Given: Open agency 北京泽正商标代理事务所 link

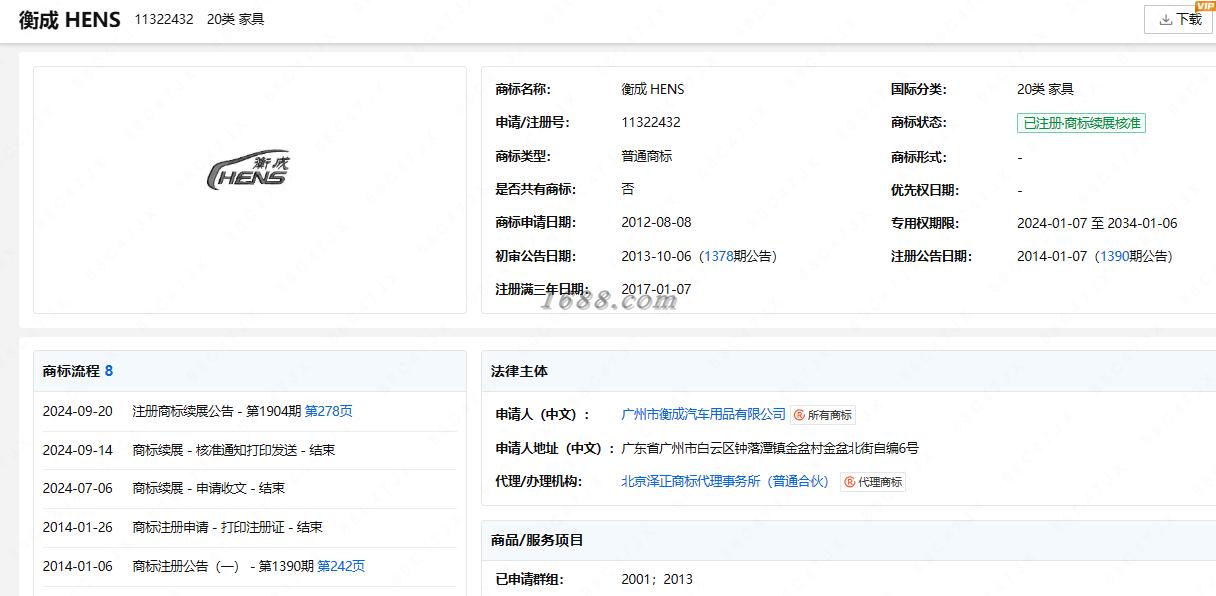Looking at the screenshot, I should [726, 481].
